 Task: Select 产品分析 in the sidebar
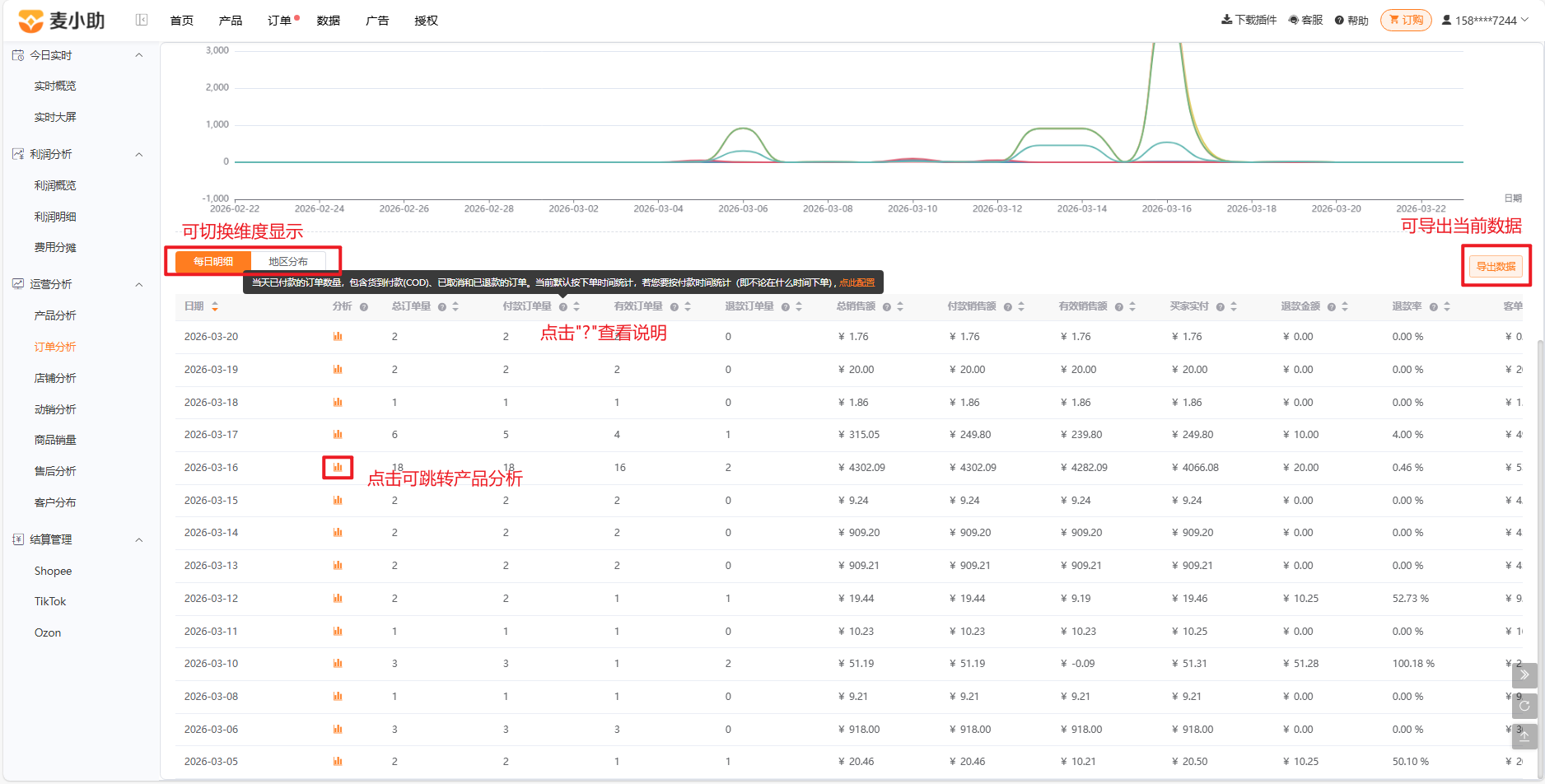55,315
